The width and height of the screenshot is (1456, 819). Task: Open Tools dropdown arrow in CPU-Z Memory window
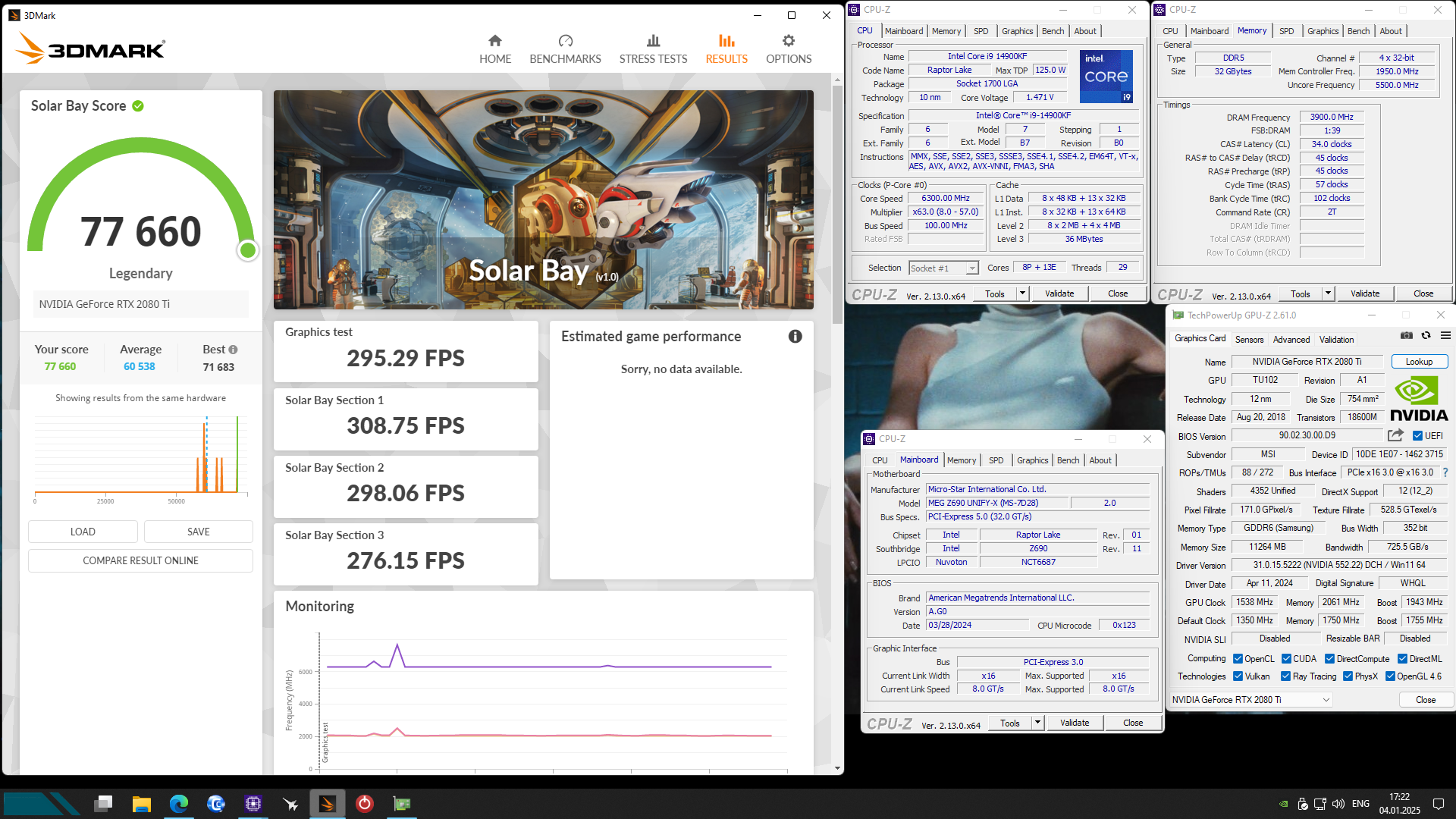tap(1327, 293)
